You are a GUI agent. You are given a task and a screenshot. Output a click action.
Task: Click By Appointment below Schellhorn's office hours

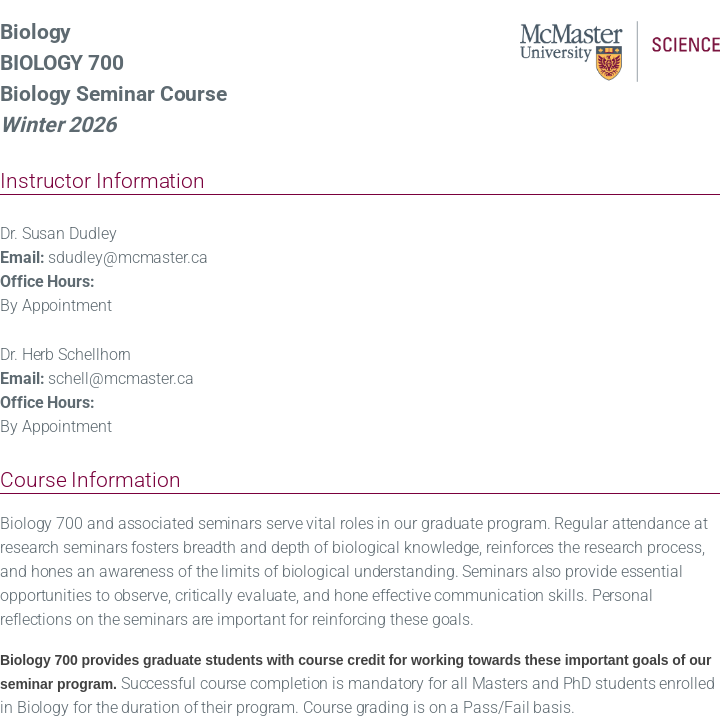tap(56, 427)
